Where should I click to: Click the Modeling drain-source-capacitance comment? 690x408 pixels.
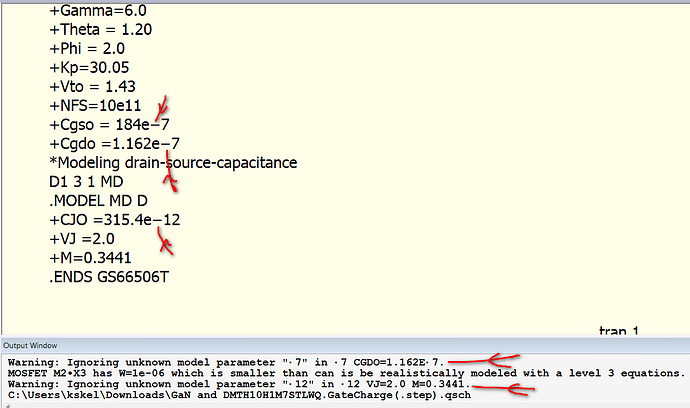pos(172,163)
